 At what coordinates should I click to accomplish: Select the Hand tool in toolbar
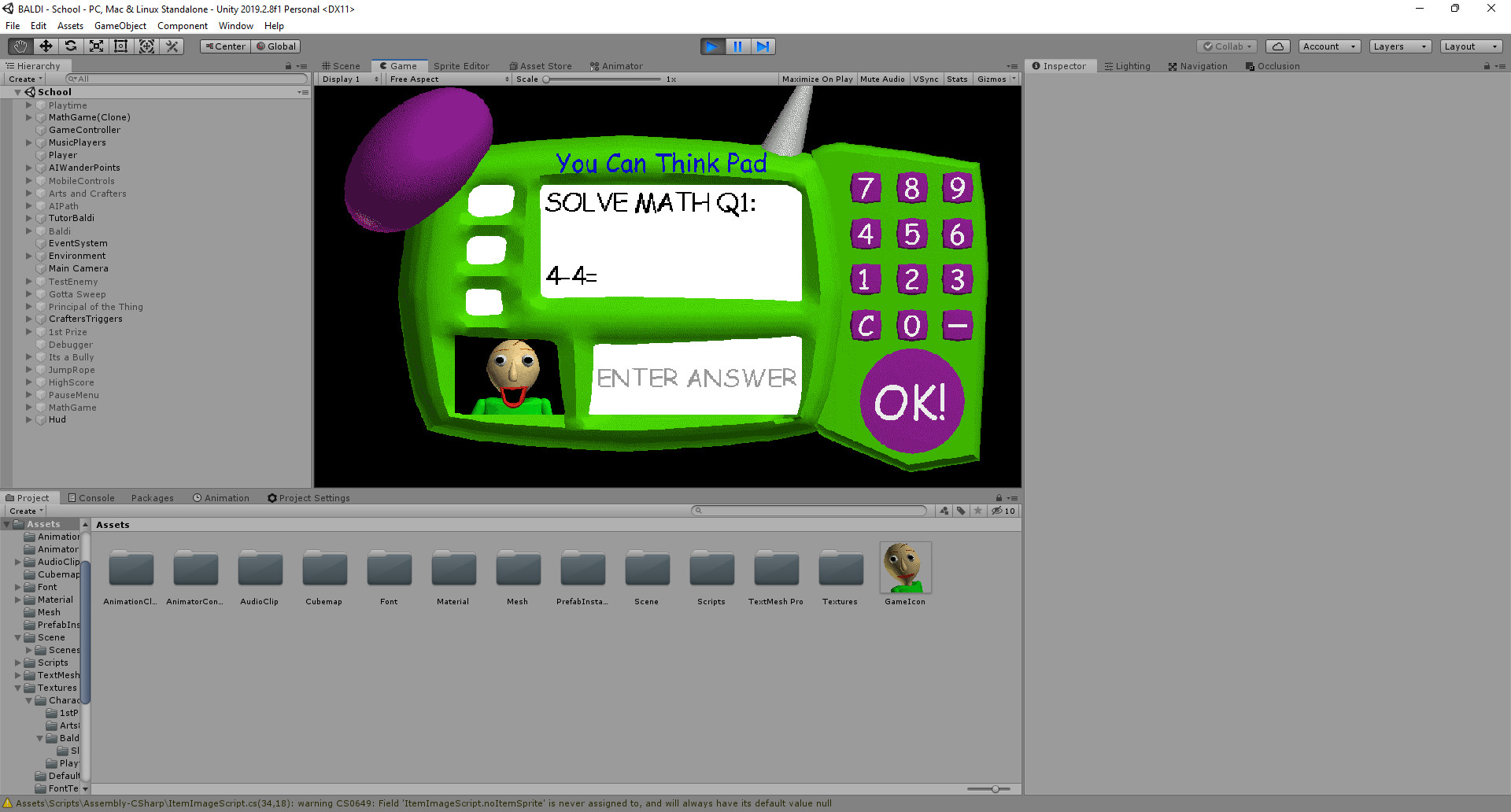pyautogui.click(x=20, y=46)
